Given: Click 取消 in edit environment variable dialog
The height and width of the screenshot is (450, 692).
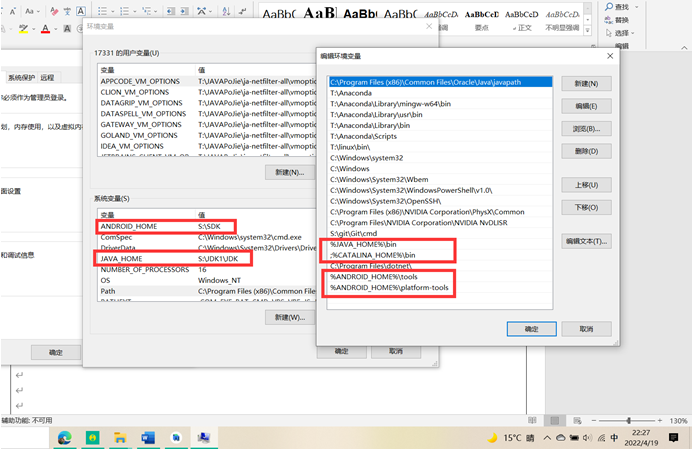Looking at the screenshot, I should (x=586, y=329).
